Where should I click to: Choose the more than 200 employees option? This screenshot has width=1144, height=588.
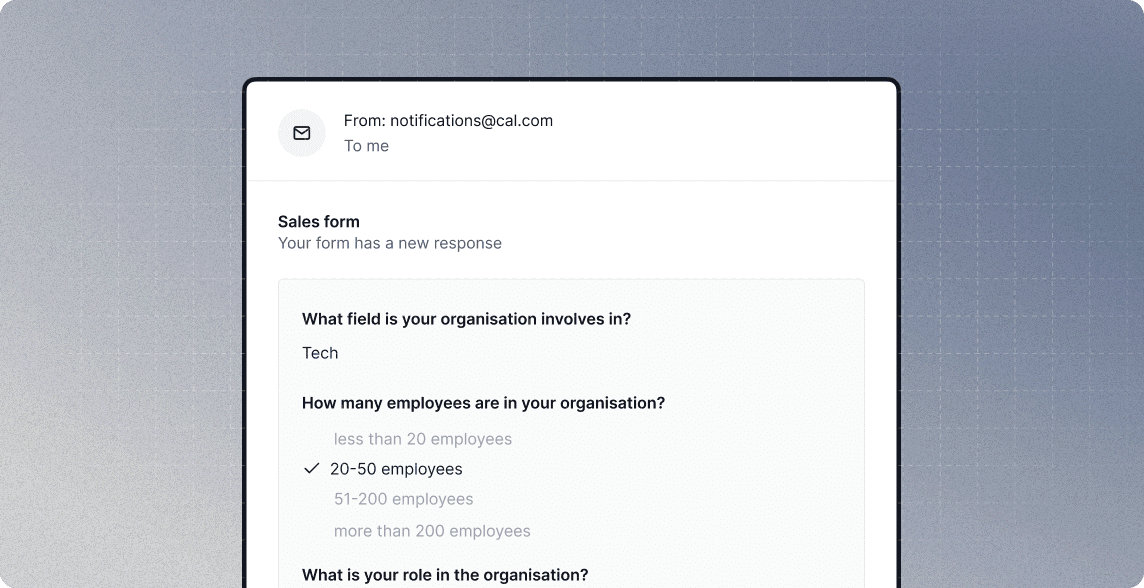pos(432,531)
